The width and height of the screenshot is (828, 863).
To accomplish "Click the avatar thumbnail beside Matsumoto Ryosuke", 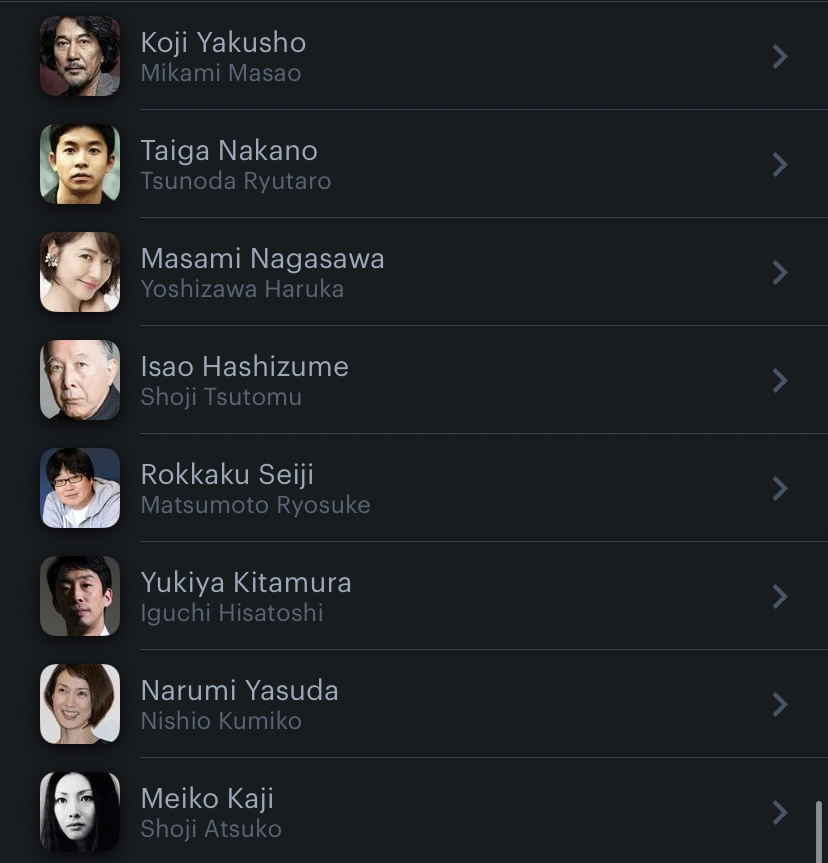I will click(80, 488).
